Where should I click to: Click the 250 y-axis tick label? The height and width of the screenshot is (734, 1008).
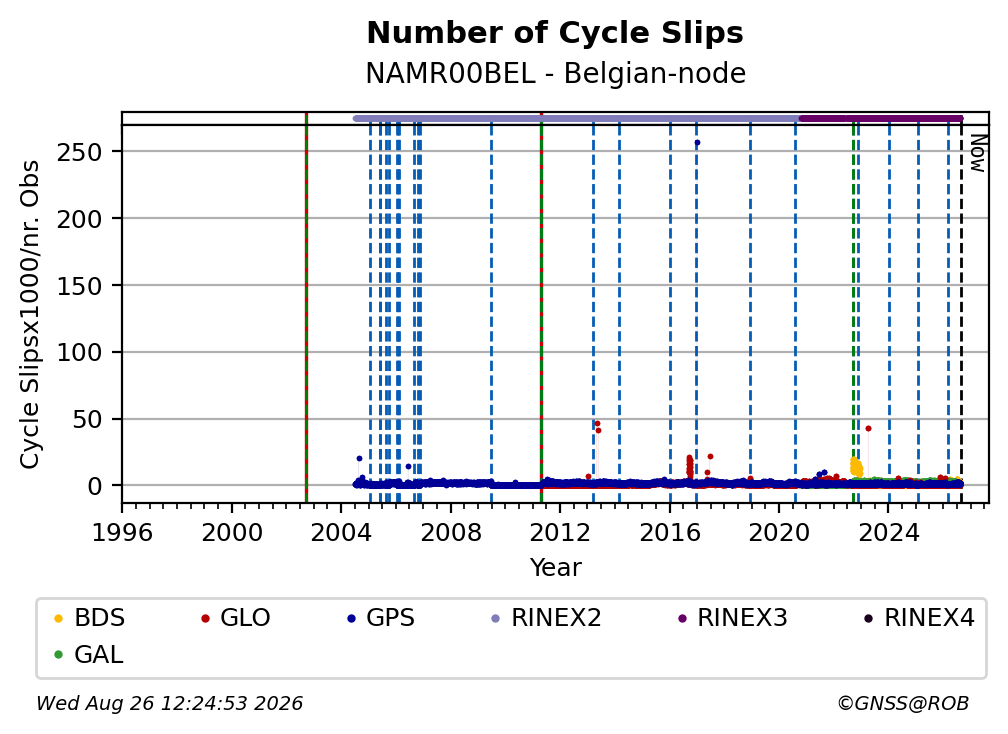click(x=79, y=152)
